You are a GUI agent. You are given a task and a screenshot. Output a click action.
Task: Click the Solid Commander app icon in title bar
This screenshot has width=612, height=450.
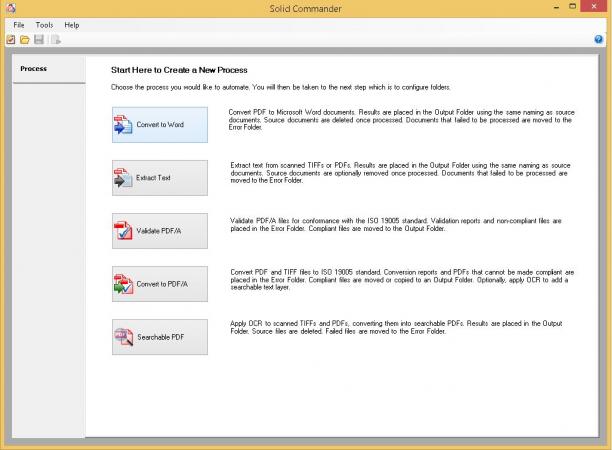[11, 7]
